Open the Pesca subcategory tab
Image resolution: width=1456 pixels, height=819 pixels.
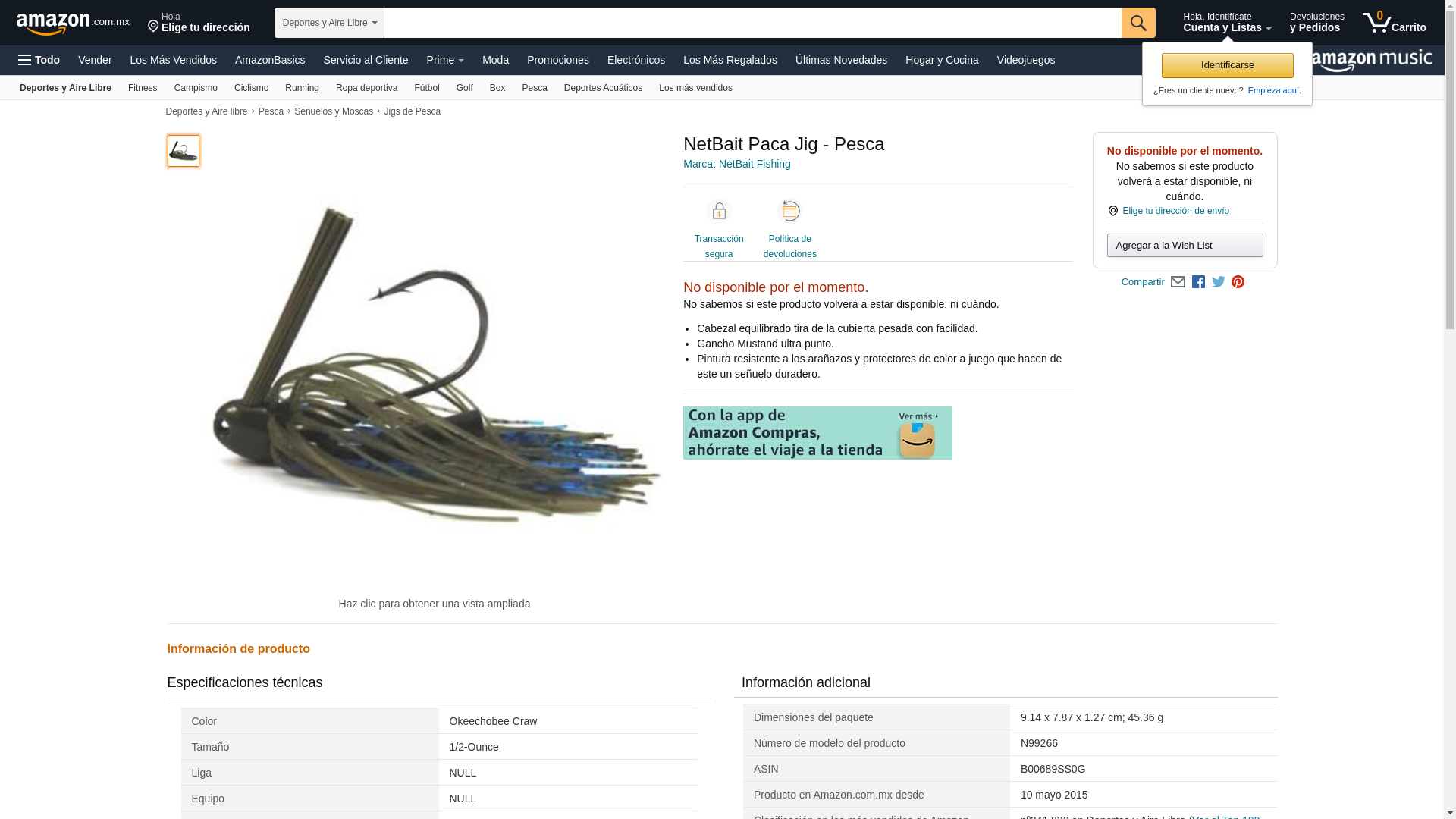coord(535,88)
